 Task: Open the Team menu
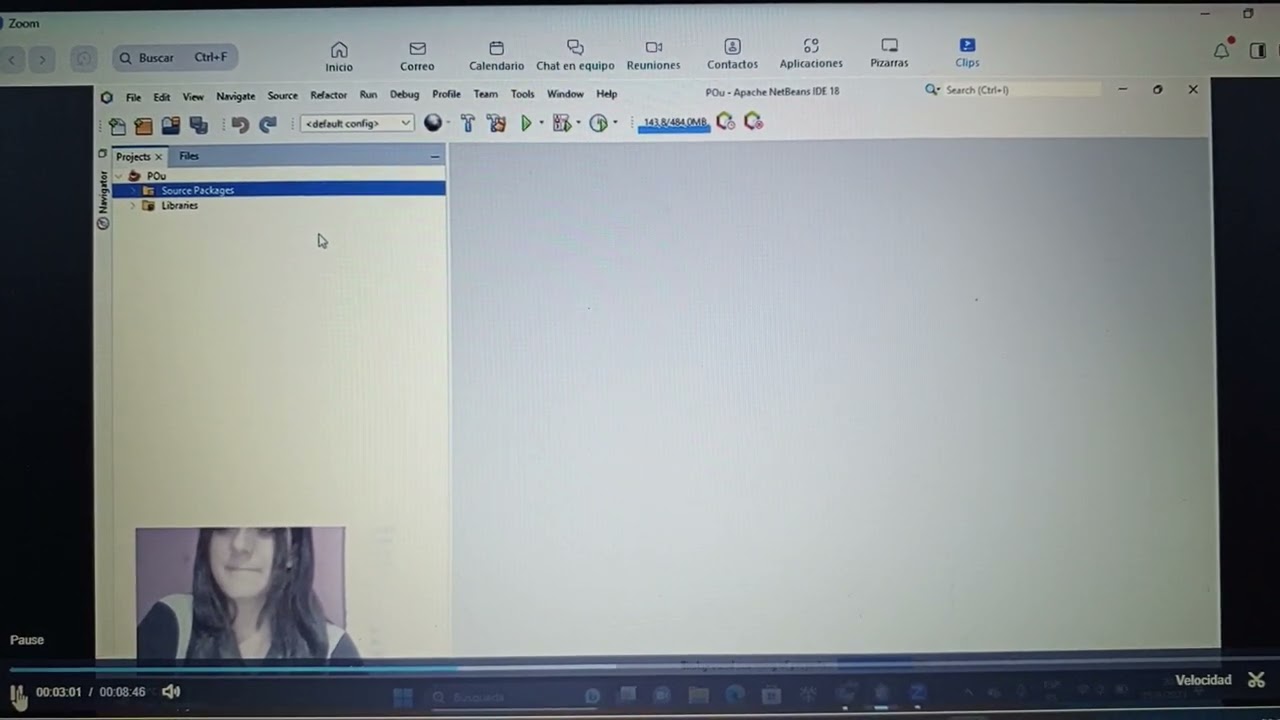pyautogui.click(x=485, y=94)
